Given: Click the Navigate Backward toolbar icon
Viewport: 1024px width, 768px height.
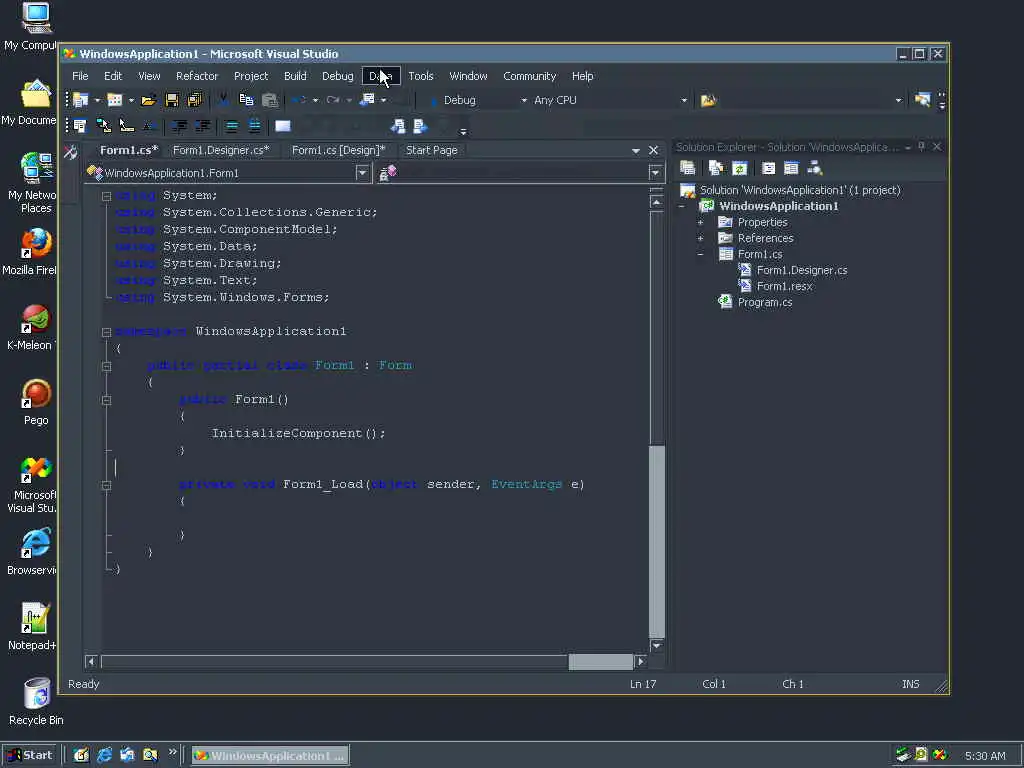Looking at the screenshot, I should coord(368,100).
